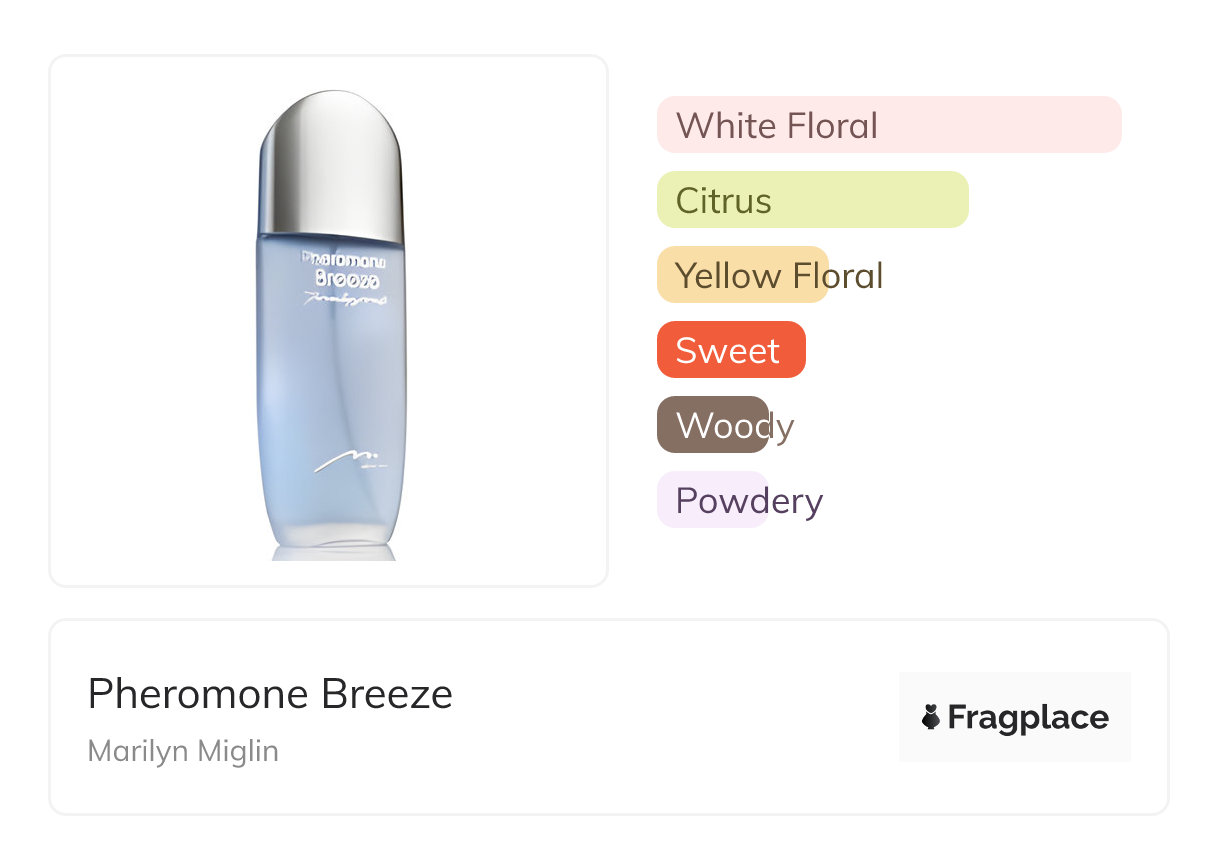
Task: Click the 'oral' end of the Yellow Floral label
Action: pyautogui.click(x=855, y=275)
